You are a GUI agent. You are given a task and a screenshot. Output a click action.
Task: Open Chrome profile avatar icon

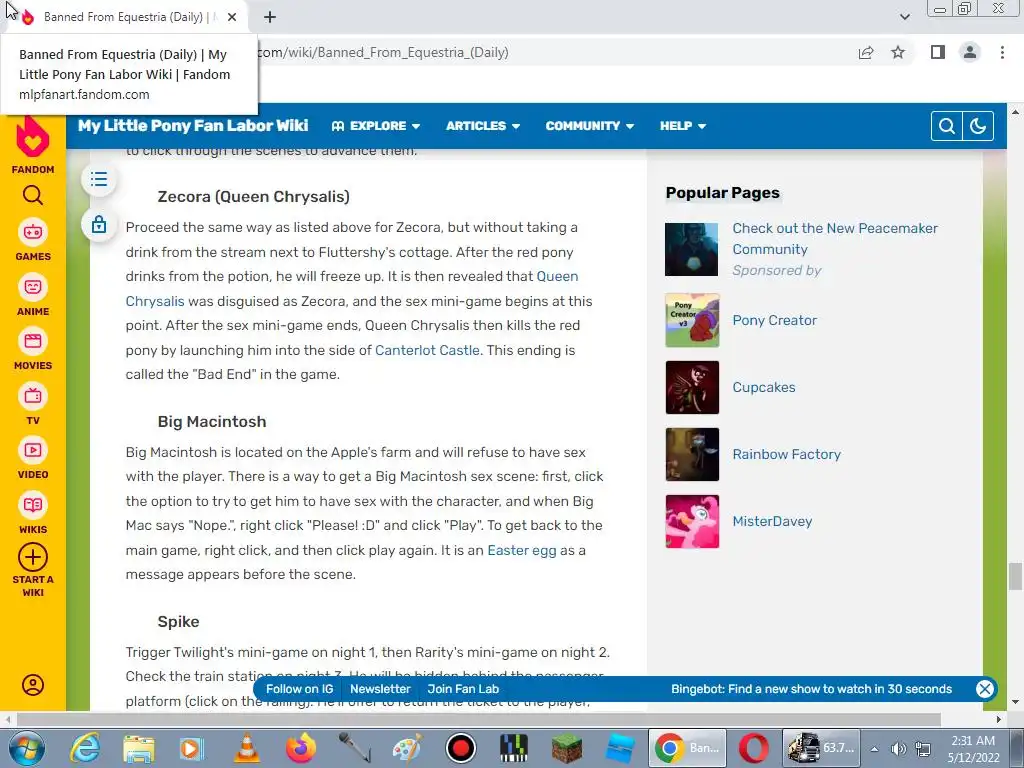tap(970, 52)
